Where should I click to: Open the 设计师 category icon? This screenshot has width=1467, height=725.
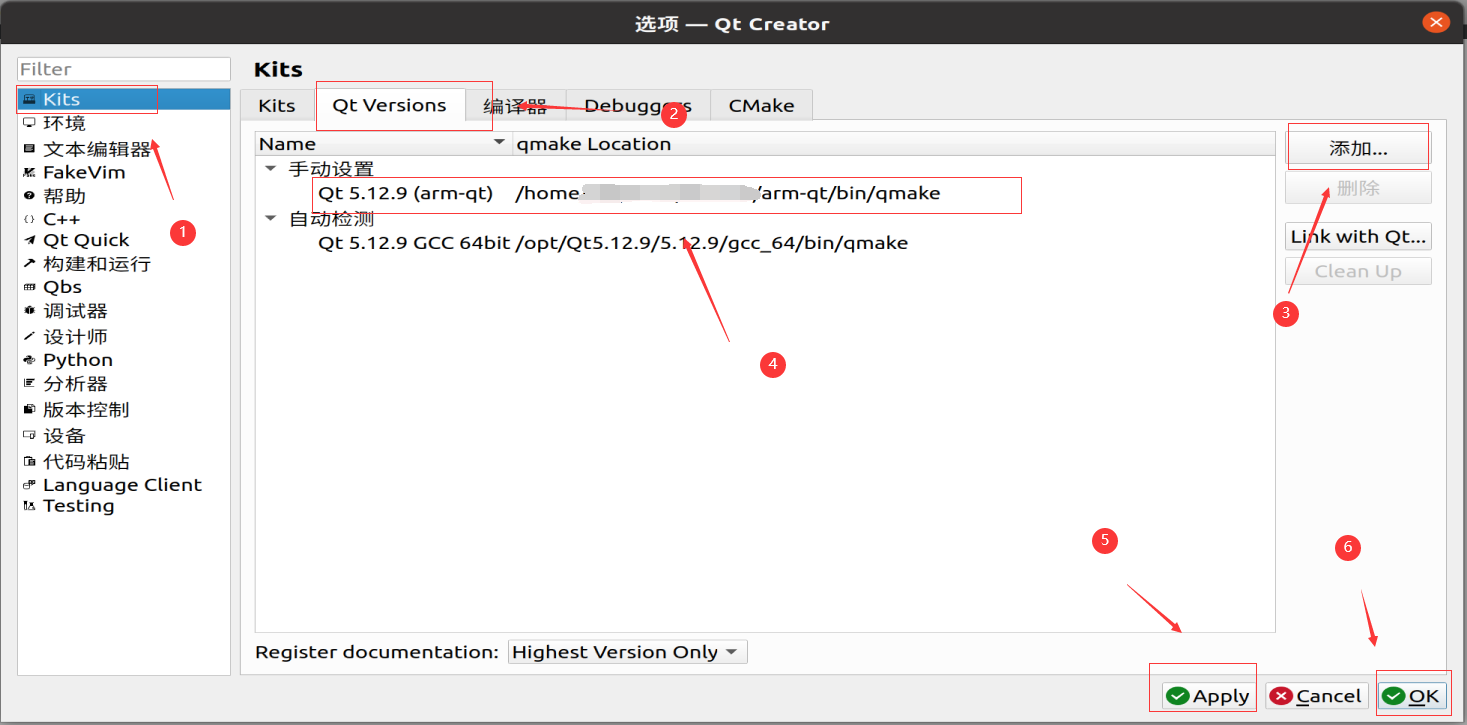coord(29,337)
